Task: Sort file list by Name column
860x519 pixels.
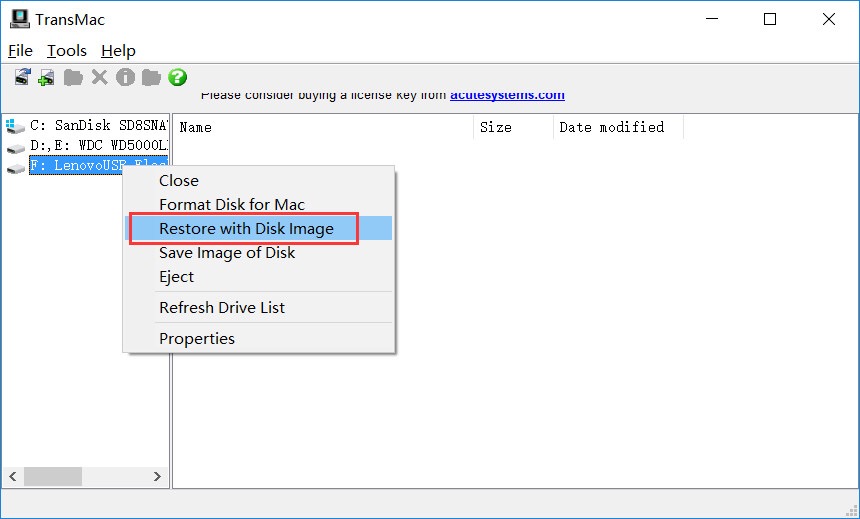Action: click(x=196, y=127)
